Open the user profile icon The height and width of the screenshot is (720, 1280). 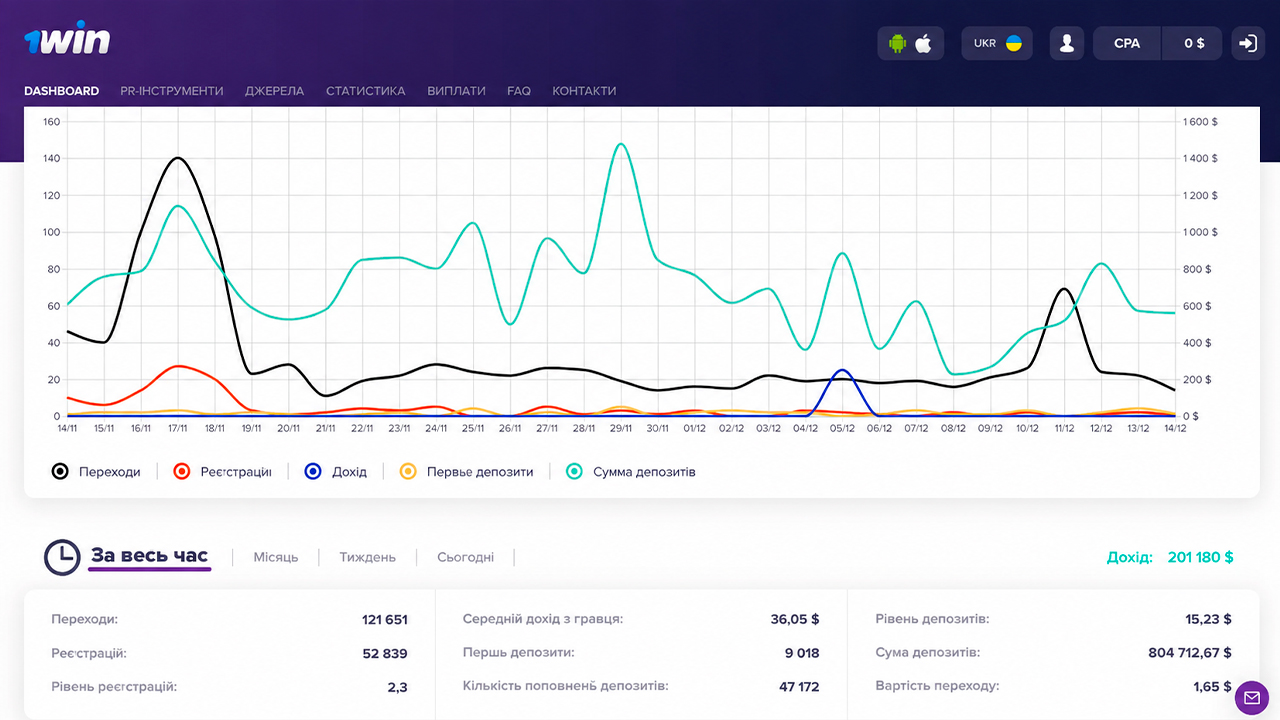click(1067, 43)
